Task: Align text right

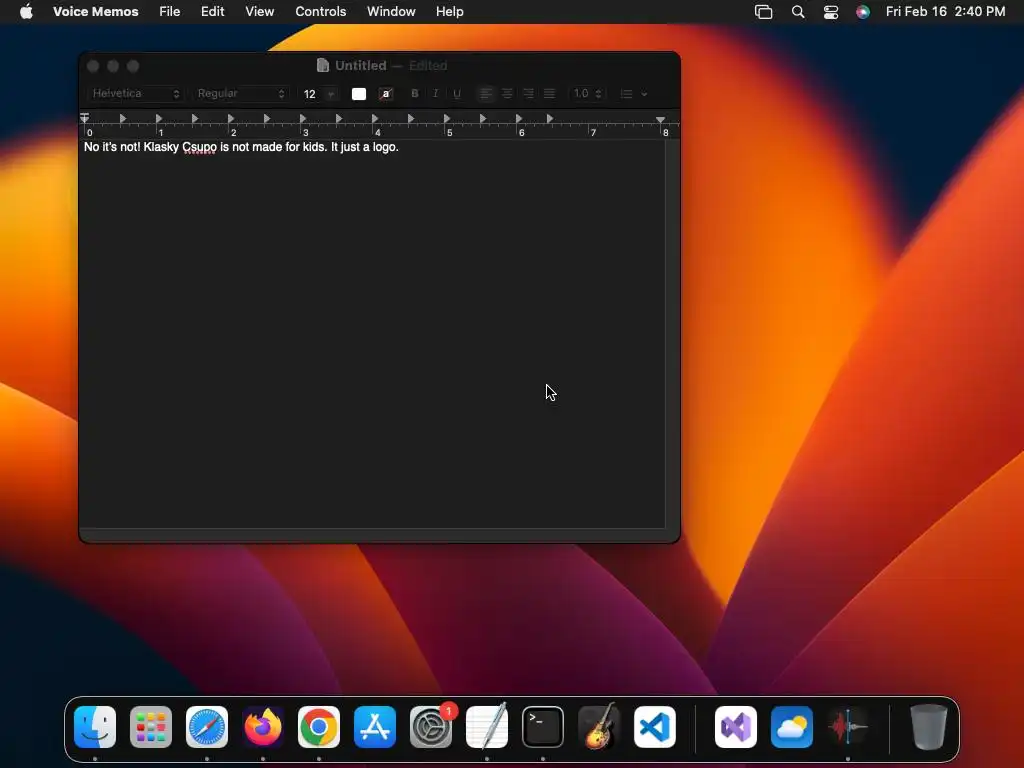Action: pos(528,93)
